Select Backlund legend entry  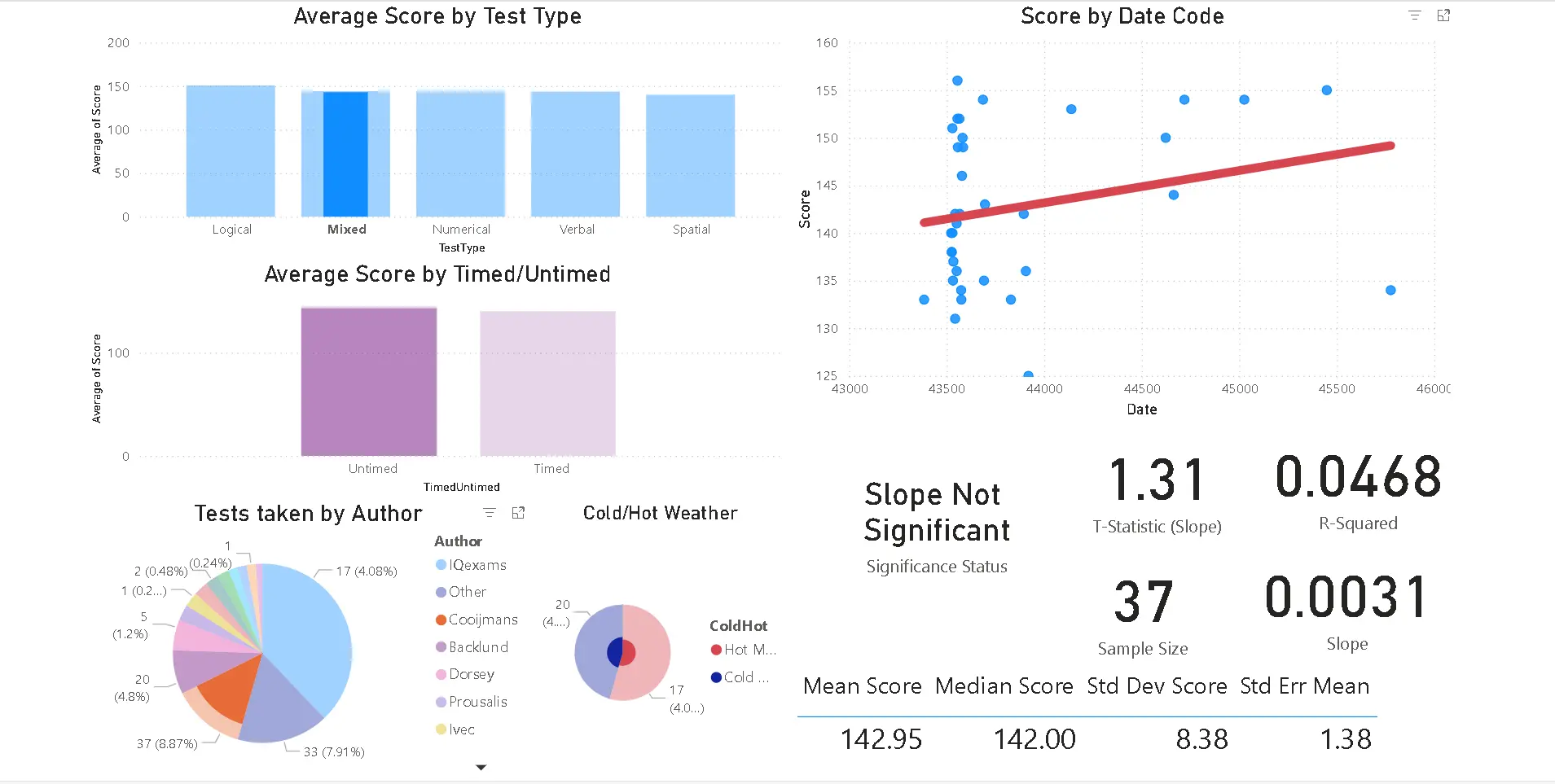click(477, 647)
